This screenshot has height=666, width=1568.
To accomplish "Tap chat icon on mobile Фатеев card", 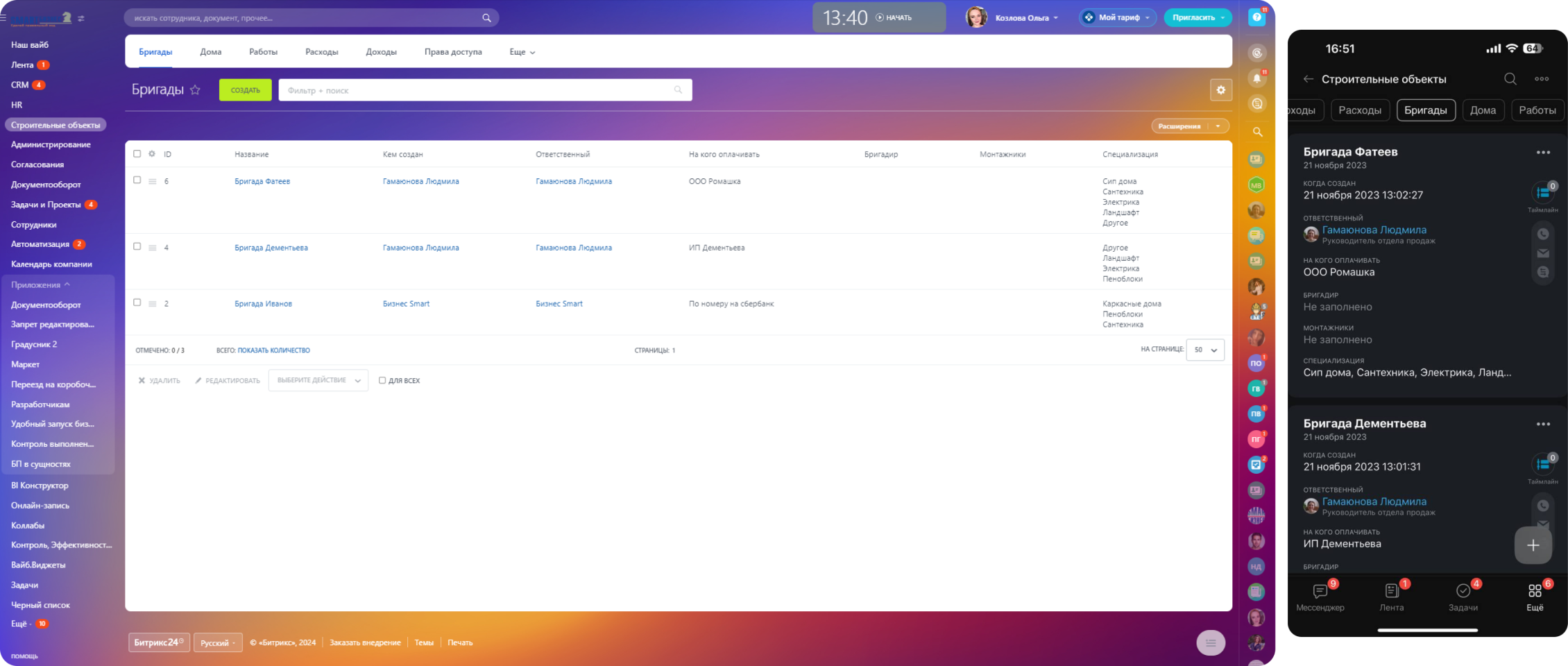I will (x=1543, y=272).
